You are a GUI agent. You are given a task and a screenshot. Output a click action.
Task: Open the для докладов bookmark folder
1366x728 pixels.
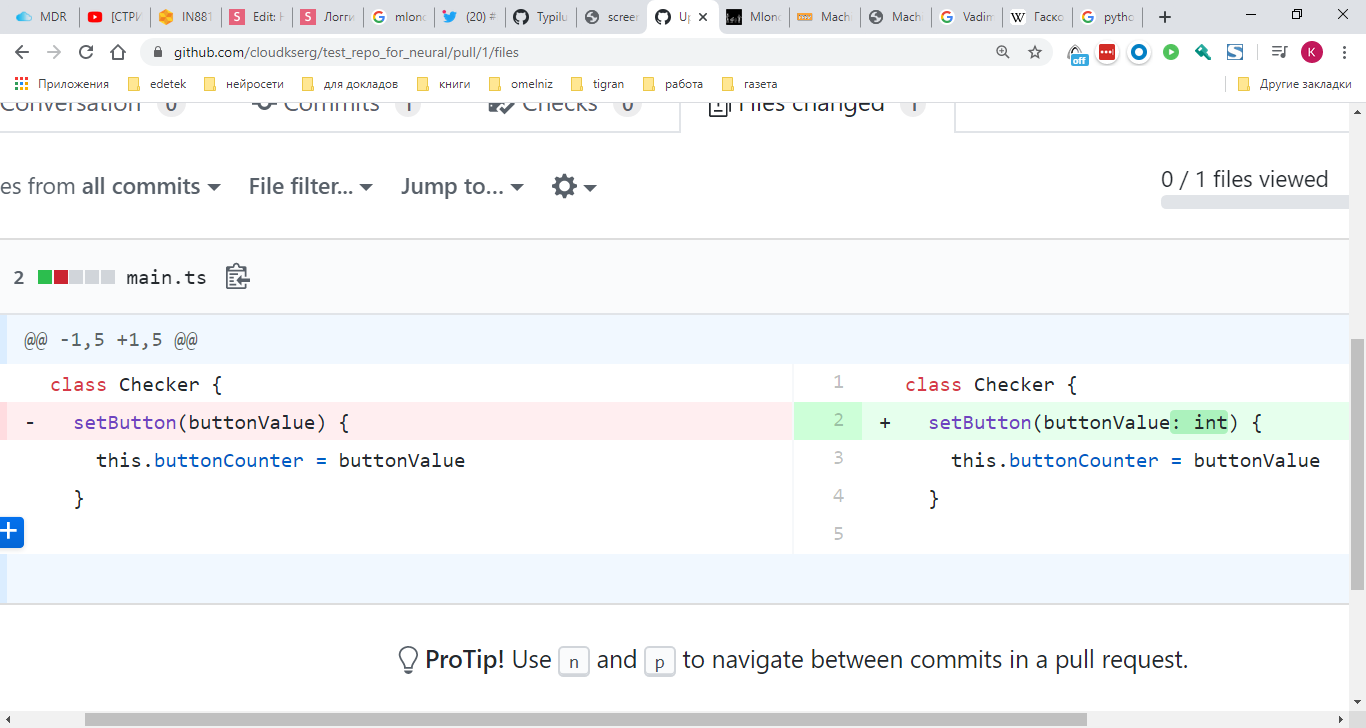[x=350, y=84]
